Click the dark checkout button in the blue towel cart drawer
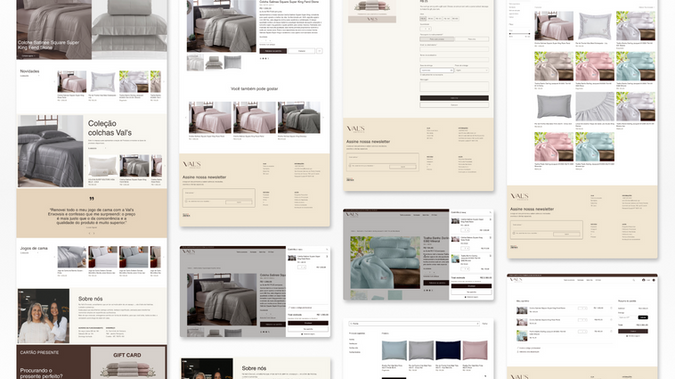The image size is (675, 379). coord(471,286)
